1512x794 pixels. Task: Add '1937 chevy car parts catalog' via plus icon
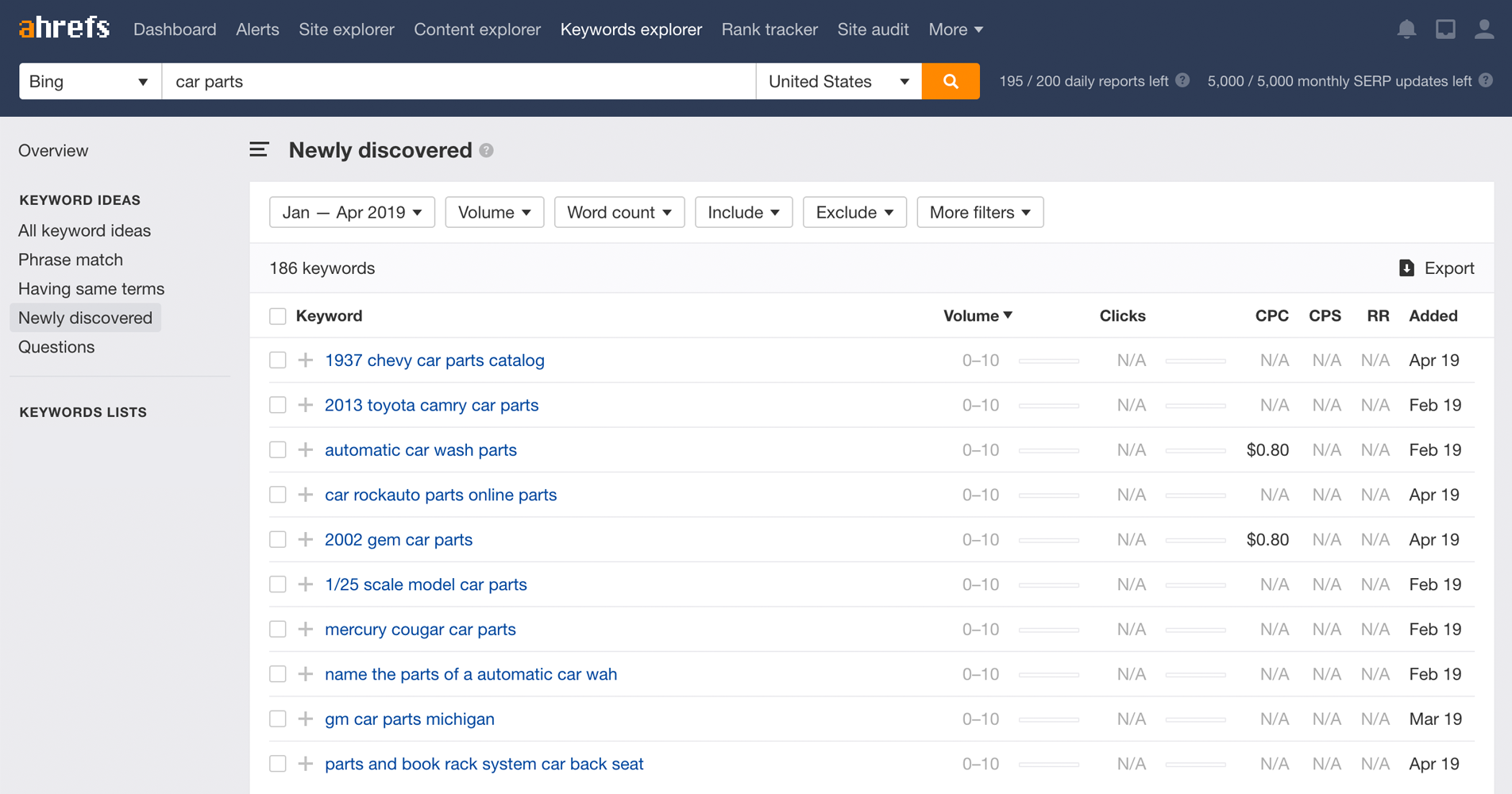304,360
